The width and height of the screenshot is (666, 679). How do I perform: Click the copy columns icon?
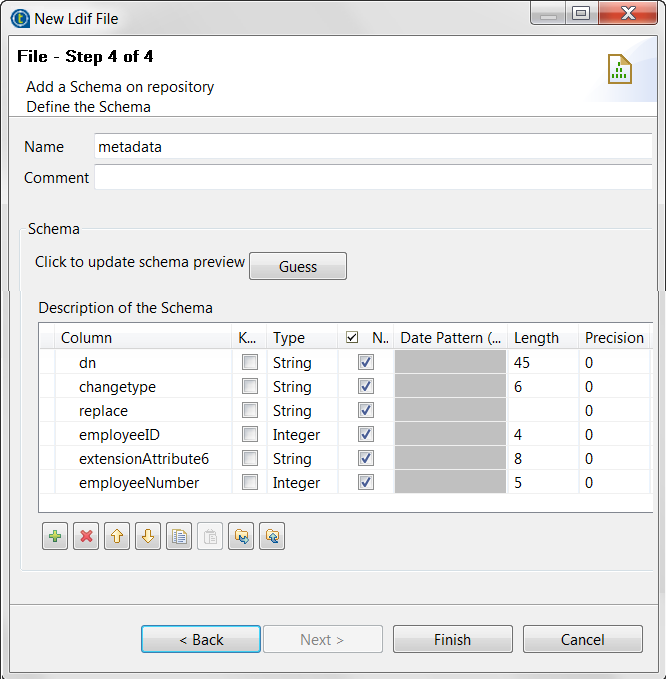point(179,536)
